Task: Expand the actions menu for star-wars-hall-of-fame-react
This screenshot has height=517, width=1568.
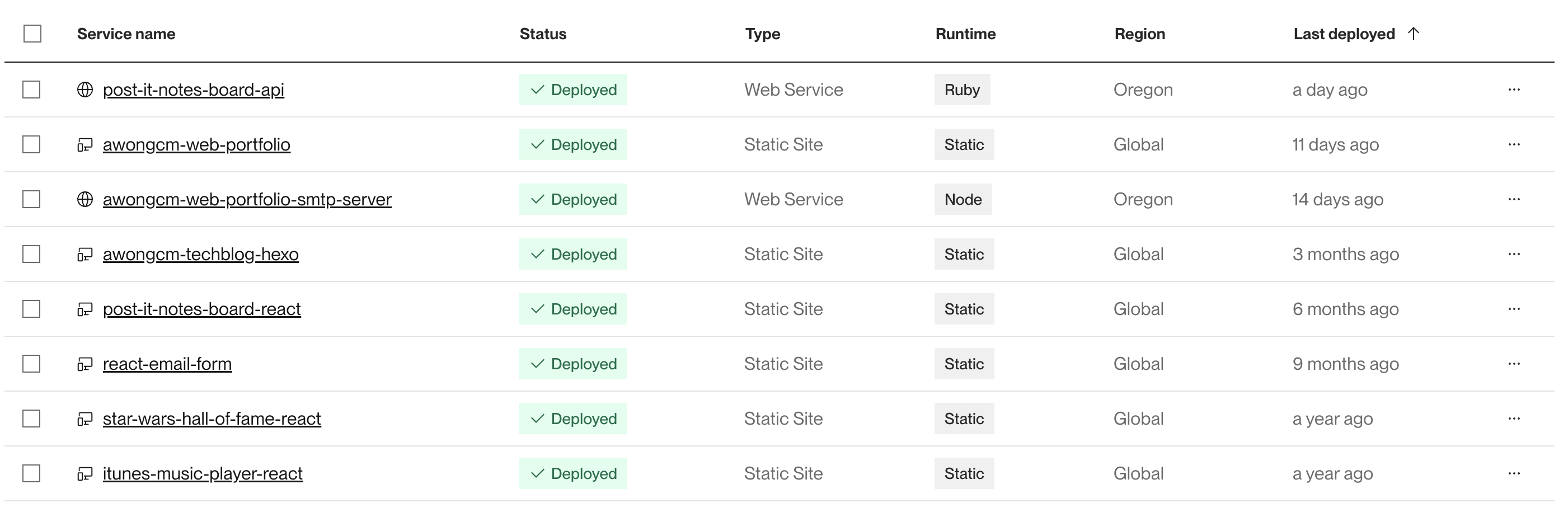Action: pos(1514,419)
